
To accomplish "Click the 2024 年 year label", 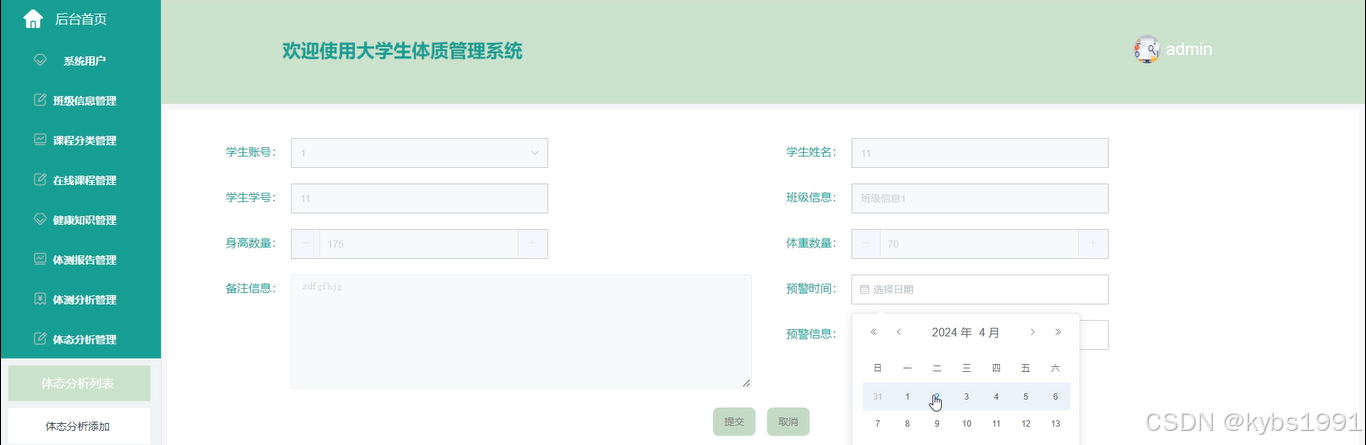I will point(951,332).
